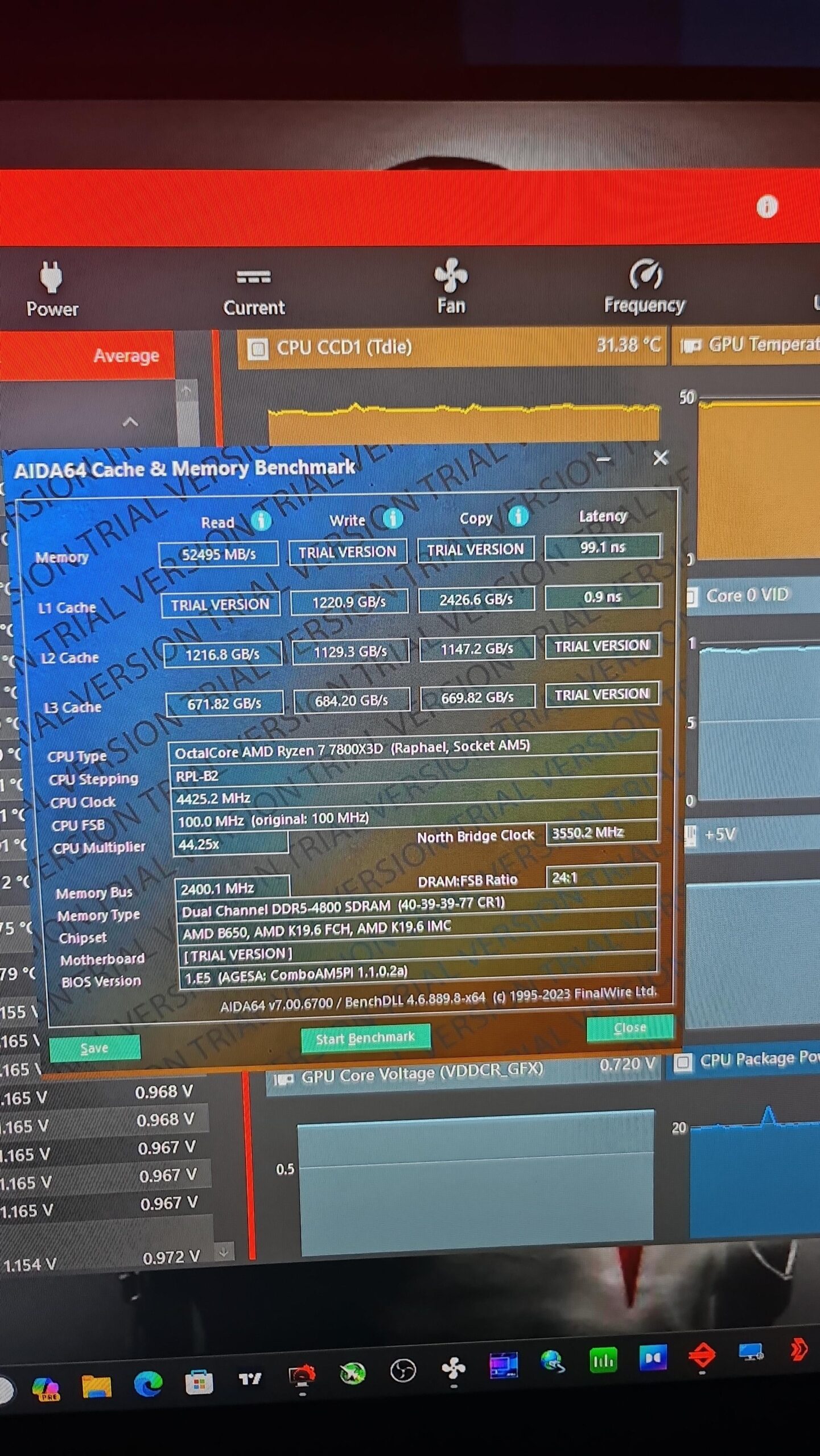Switch to the Power tab

tap(52, 289)
